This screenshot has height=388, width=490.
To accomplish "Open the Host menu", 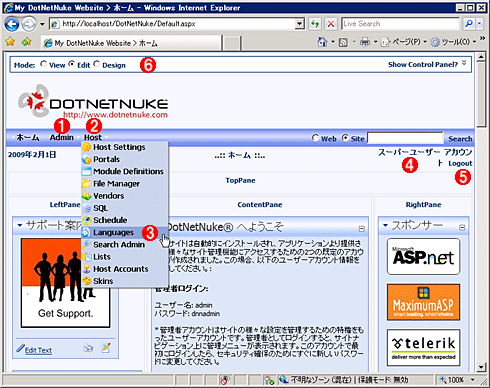I will point(93,137).
